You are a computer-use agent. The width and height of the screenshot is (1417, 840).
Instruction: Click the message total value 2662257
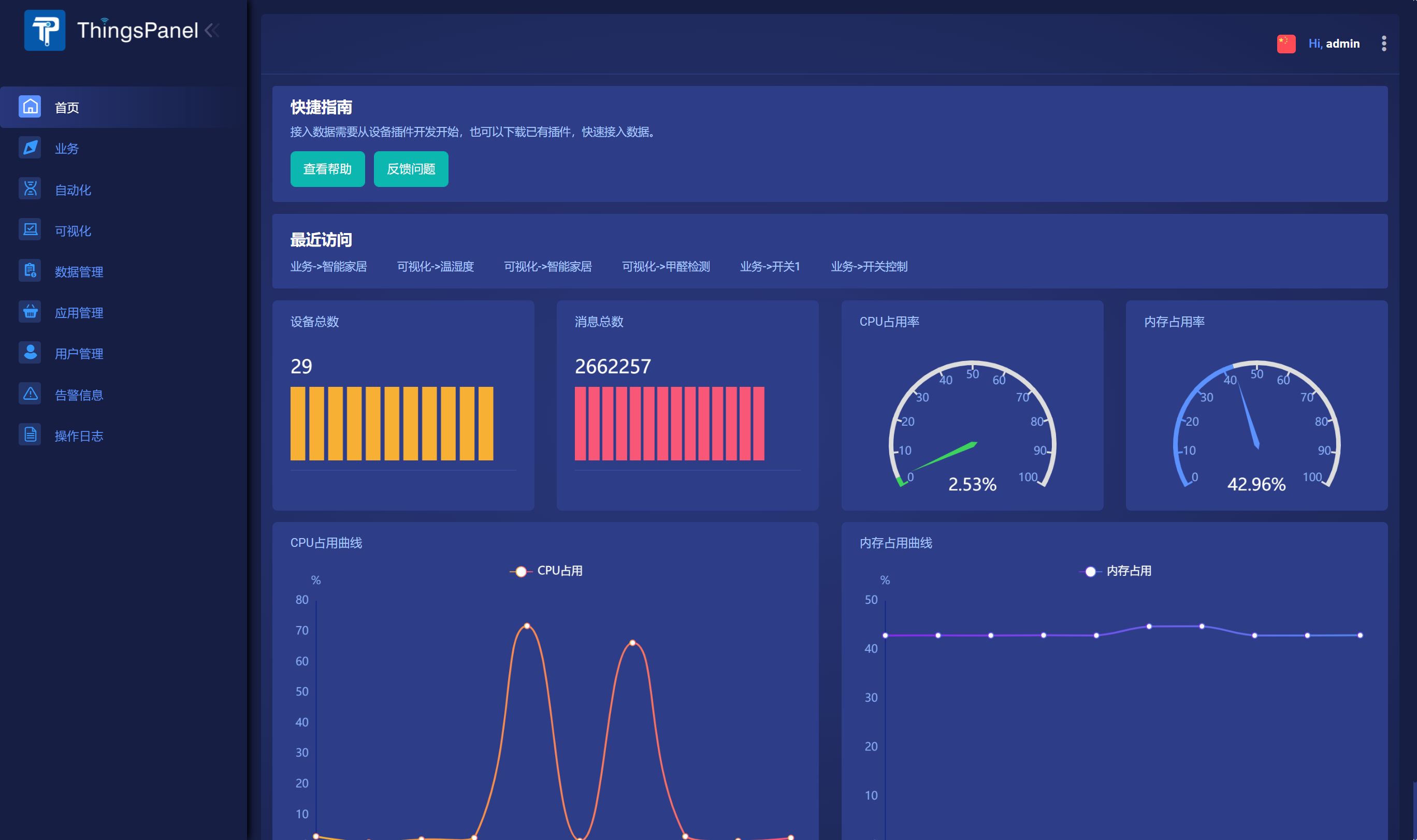613,366
